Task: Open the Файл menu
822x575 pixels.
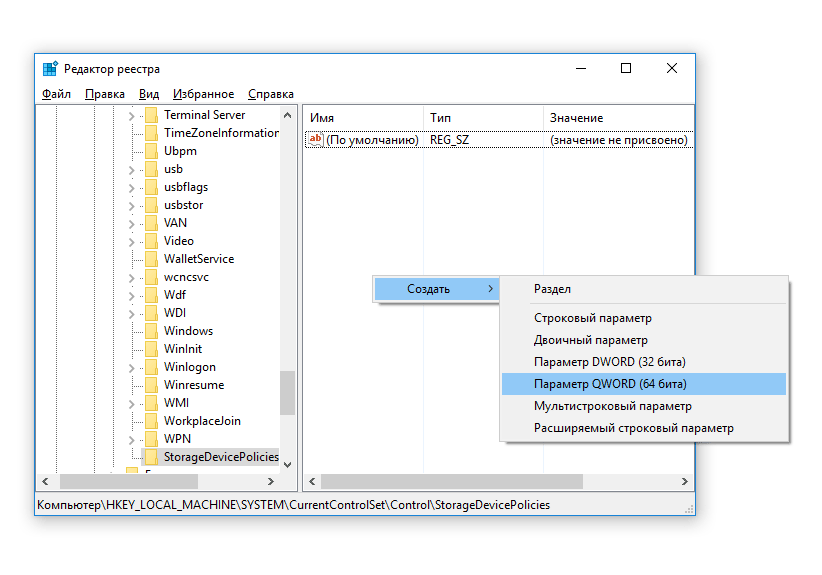Action: [56, 94]
